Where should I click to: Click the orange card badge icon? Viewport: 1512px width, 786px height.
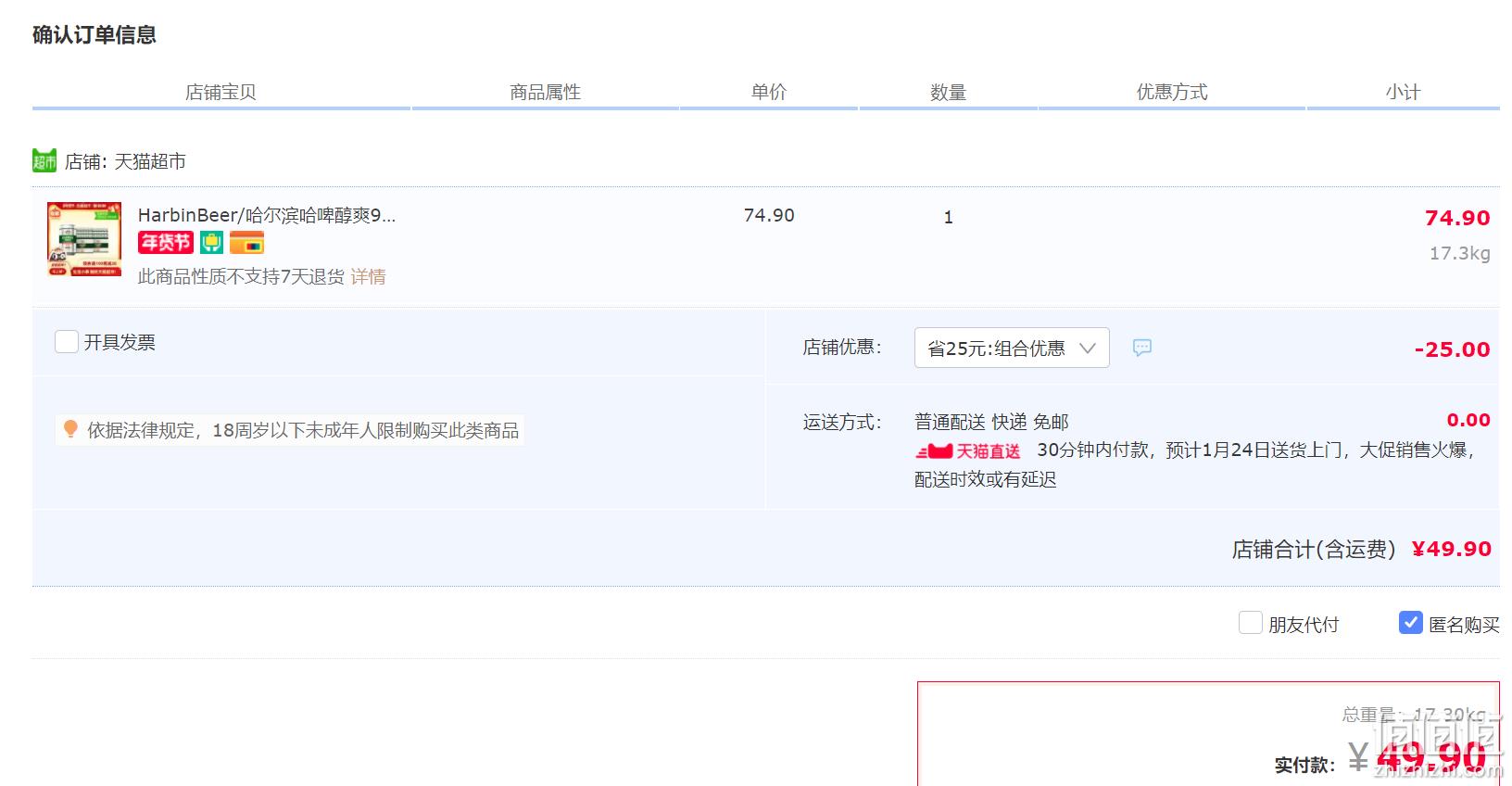(247, 243)
